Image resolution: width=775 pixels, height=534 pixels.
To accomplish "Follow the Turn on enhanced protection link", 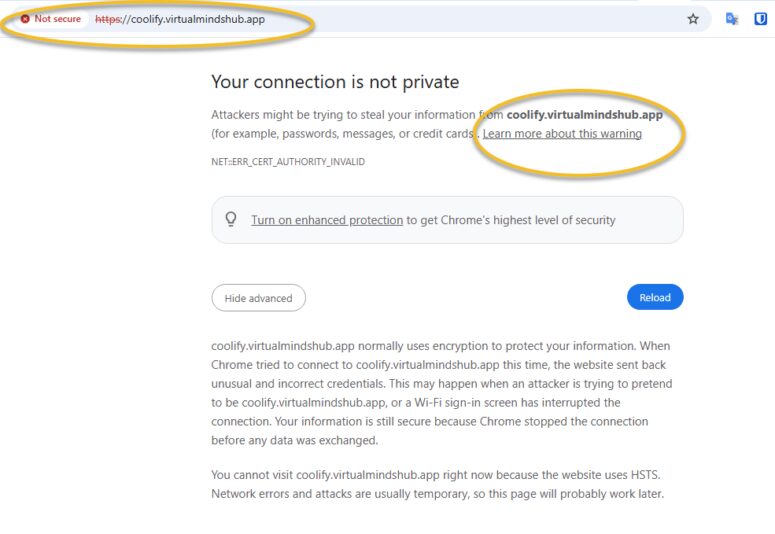I will [x=327, y=220].
